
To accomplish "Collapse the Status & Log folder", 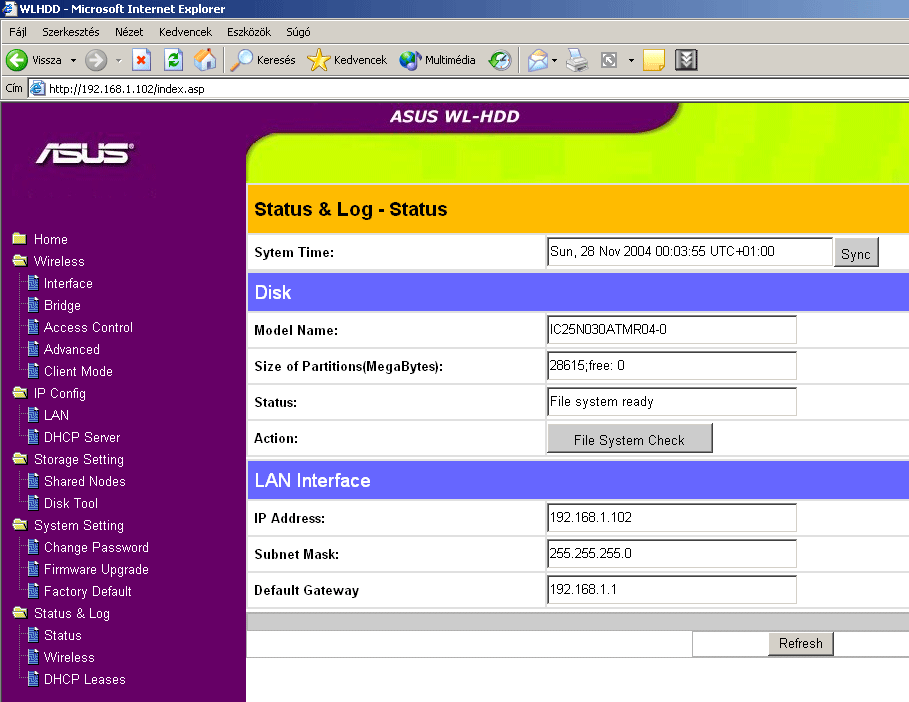I will coord(61,613).
